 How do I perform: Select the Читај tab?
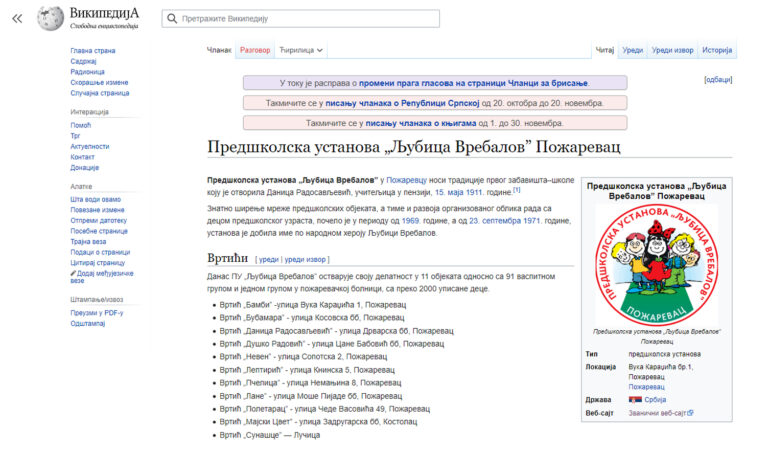pyautogui.click(x=604, y=50)
